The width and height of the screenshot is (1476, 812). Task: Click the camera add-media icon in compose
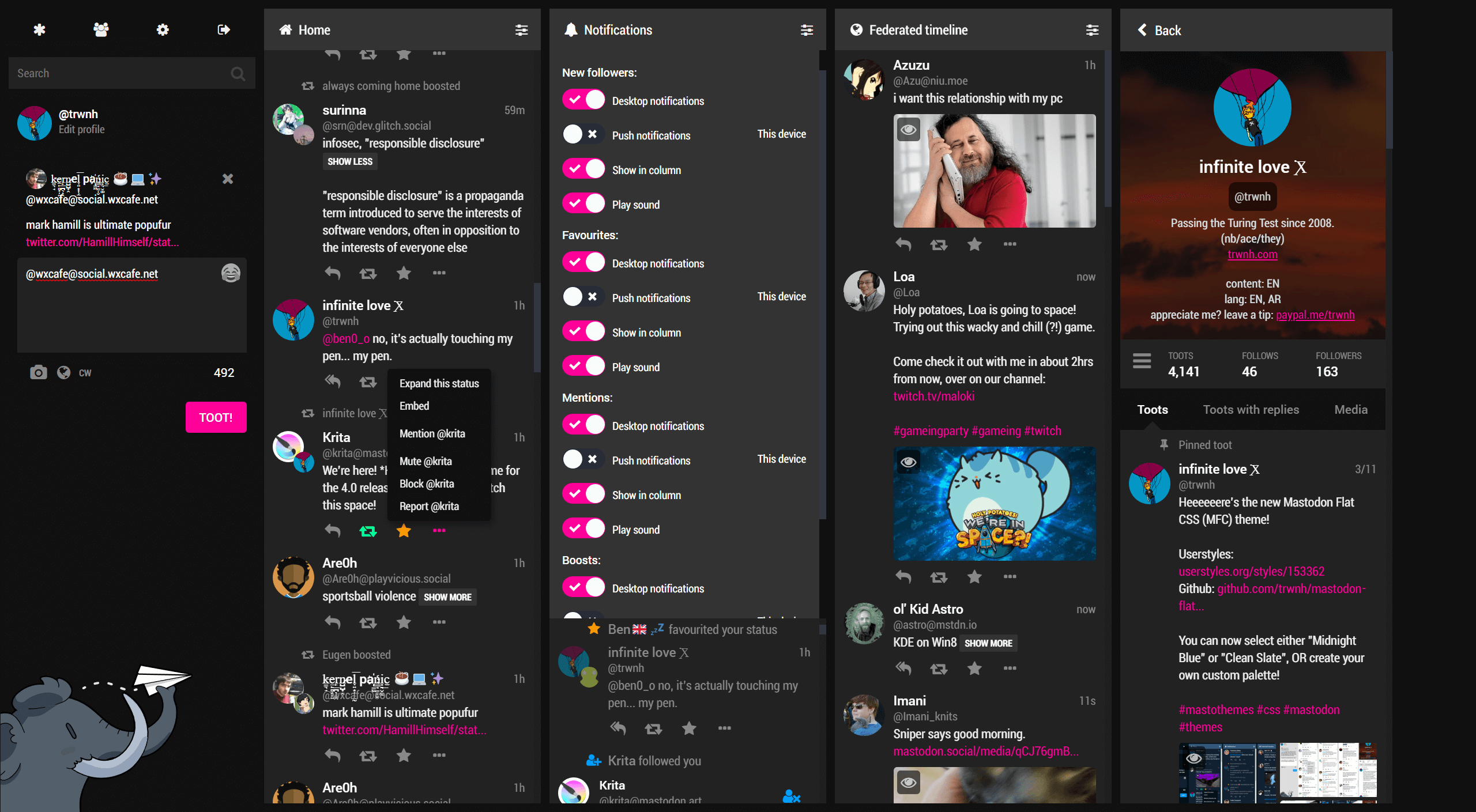coord(38,372)
